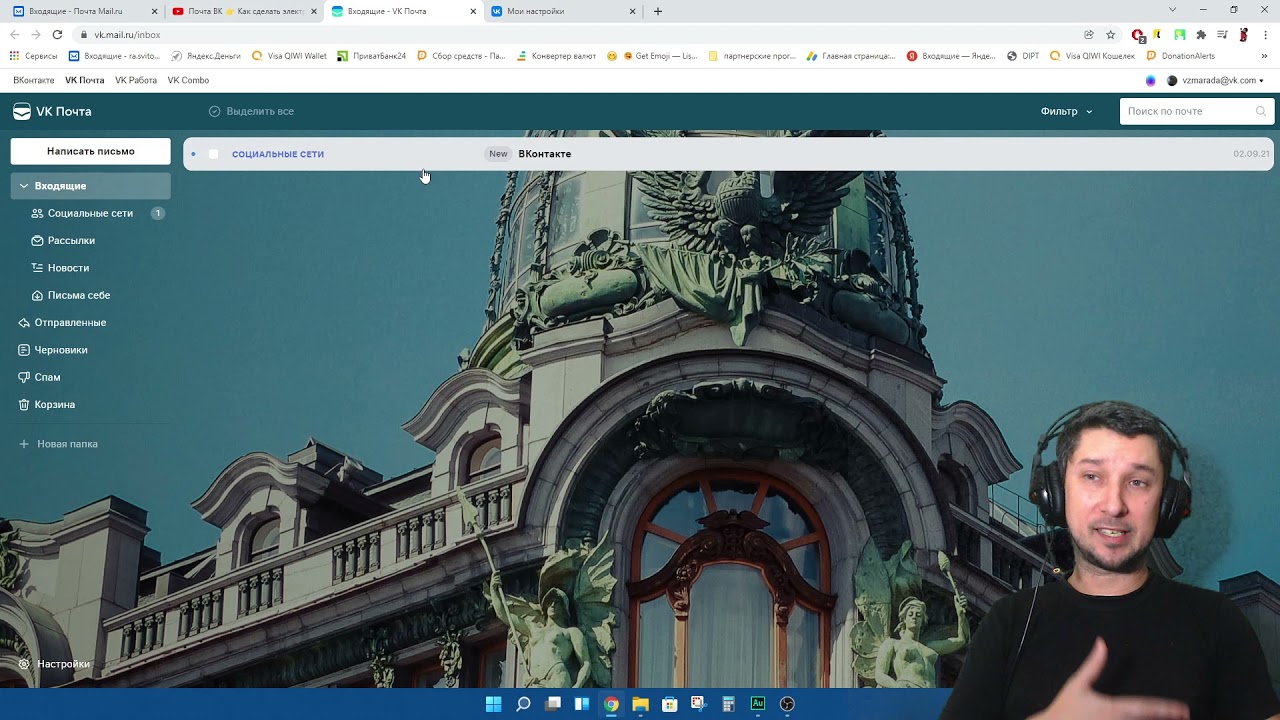1280x720 pixels.
Task: Reload the page with the refresh icon
Action: [x=57, y=34]
